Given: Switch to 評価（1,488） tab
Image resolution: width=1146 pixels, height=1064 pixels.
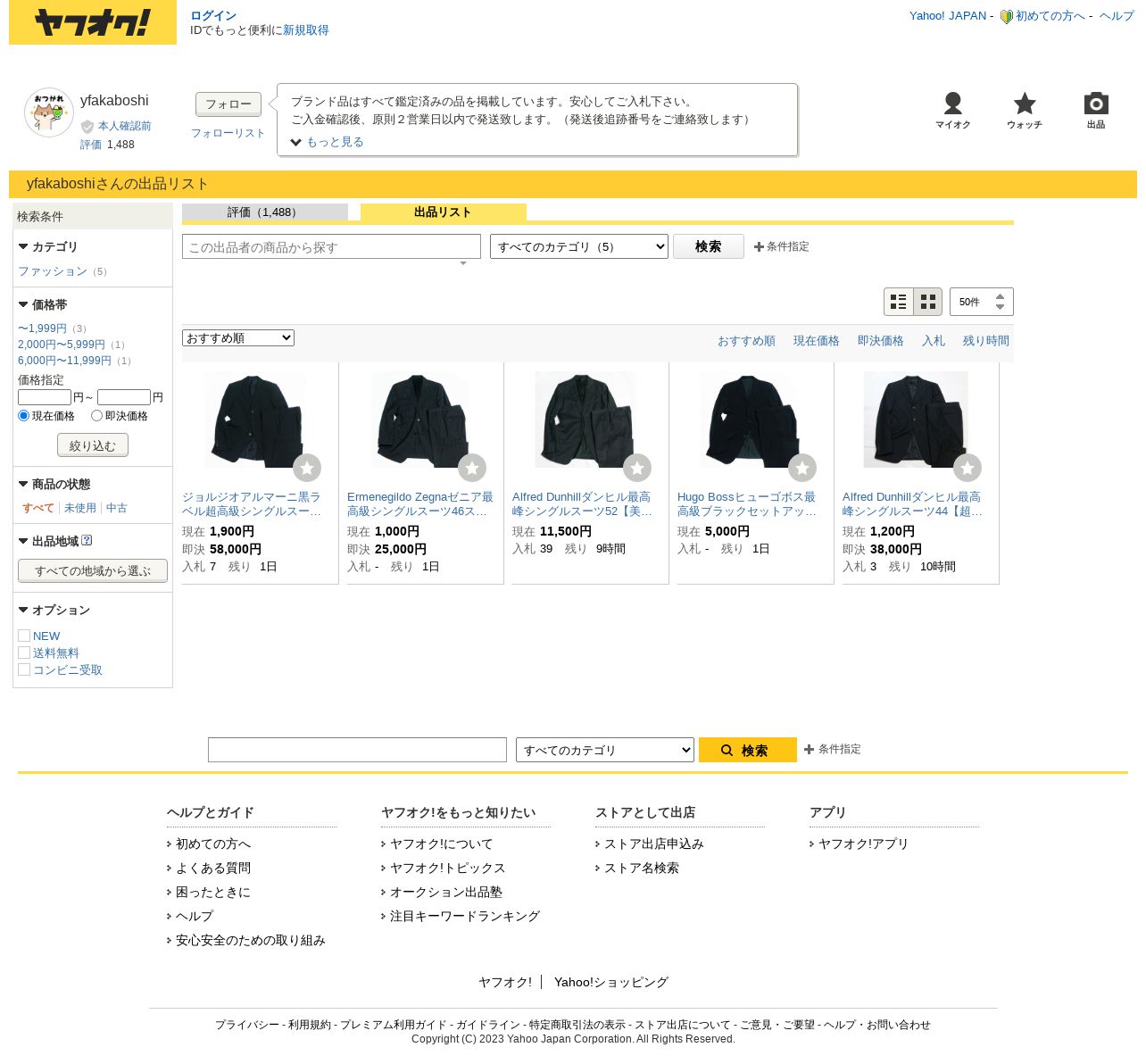Looking at the screenshot, I should click(x=265, y=212).
